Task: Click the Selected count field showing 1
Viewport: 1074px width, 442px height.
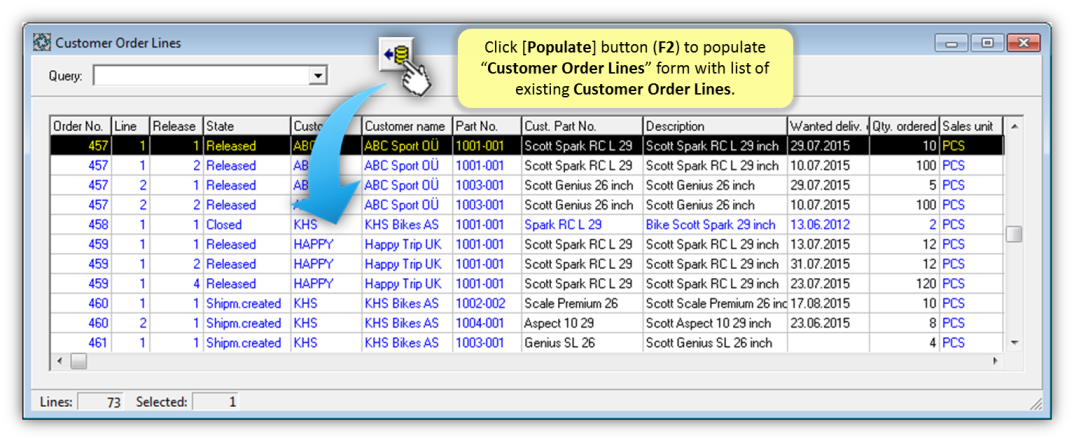Action: pos(215,402)
